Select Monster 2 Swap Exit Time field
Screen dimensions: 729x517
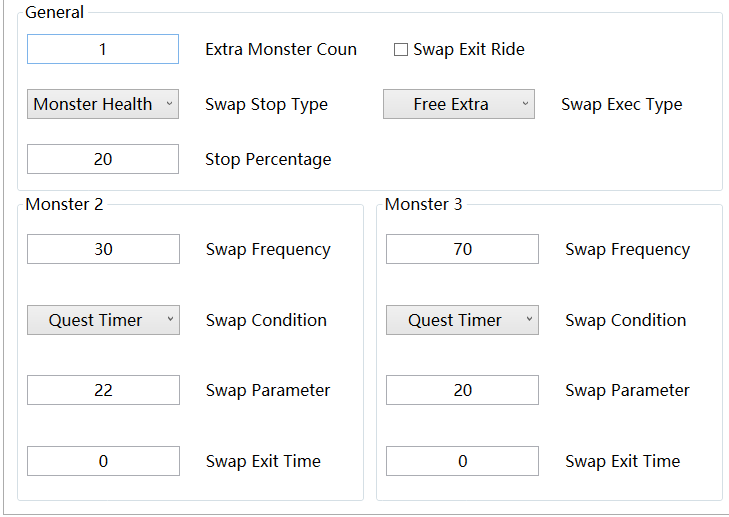click(103, 461)
